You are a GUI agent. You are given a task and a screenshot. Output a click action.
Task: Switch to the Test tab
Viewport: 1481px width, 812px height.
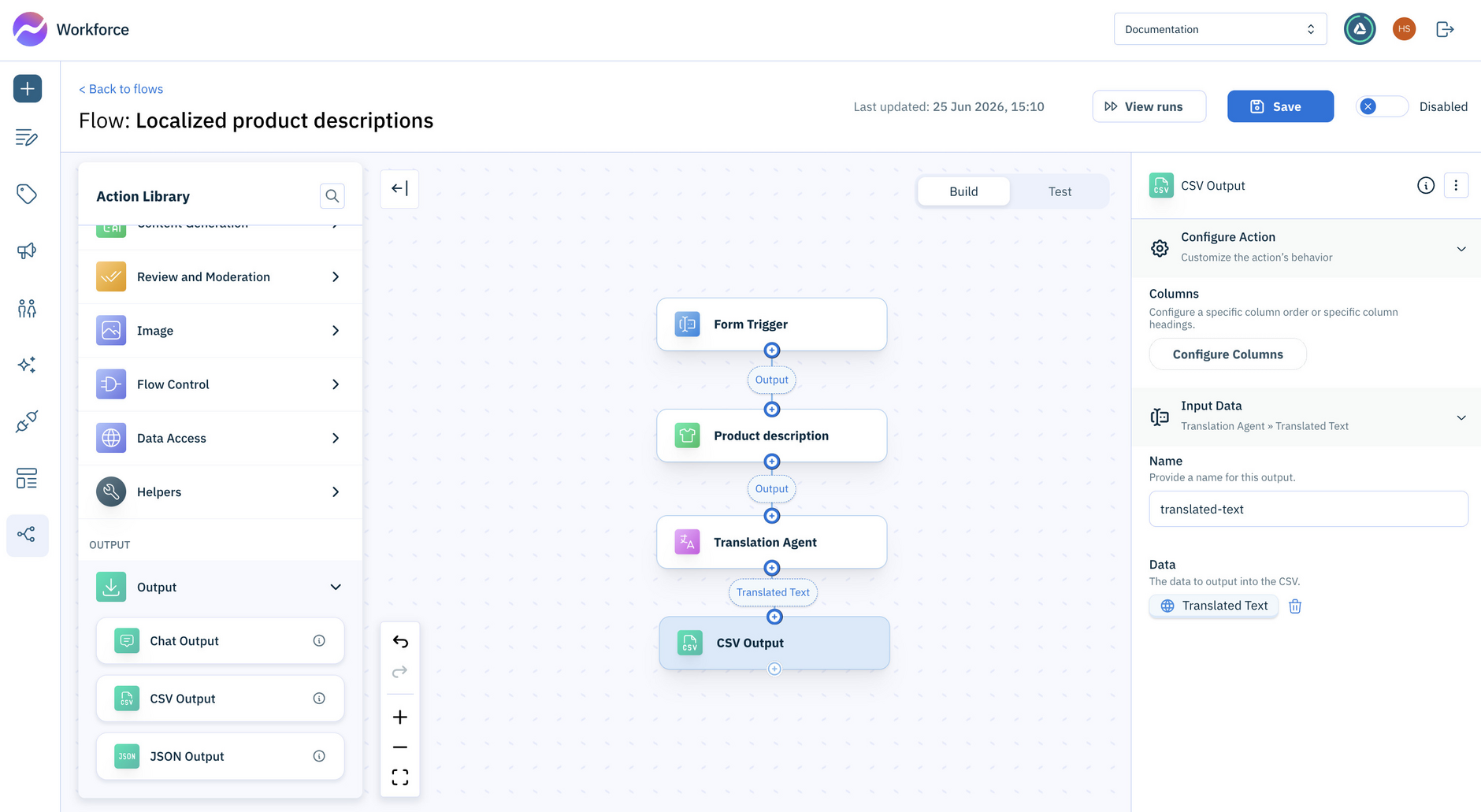[x=1060, y=191]
